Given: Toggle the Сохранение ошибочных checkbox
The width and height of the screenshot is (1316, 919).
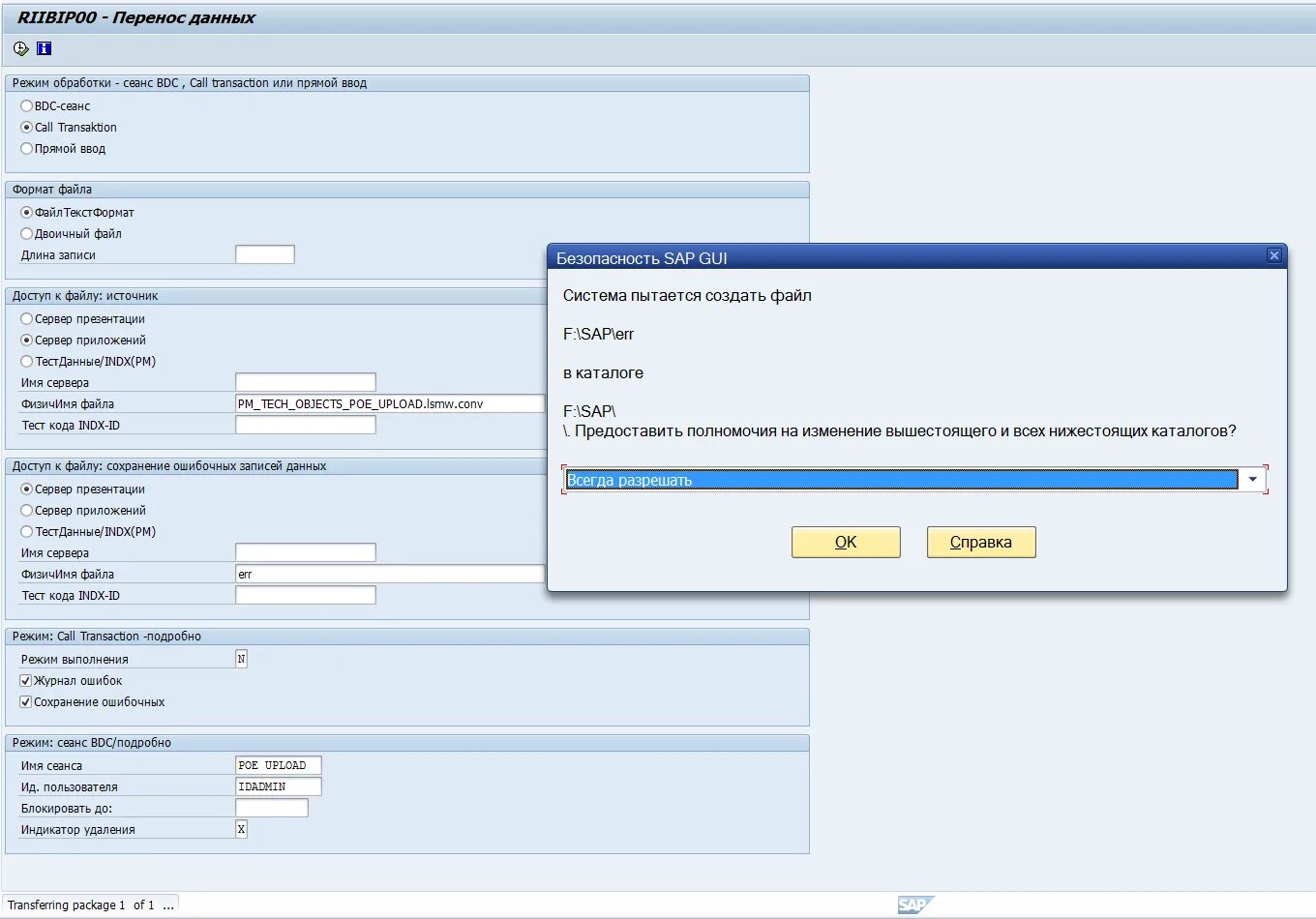Looking at the screenshot, I should [26, 702].
